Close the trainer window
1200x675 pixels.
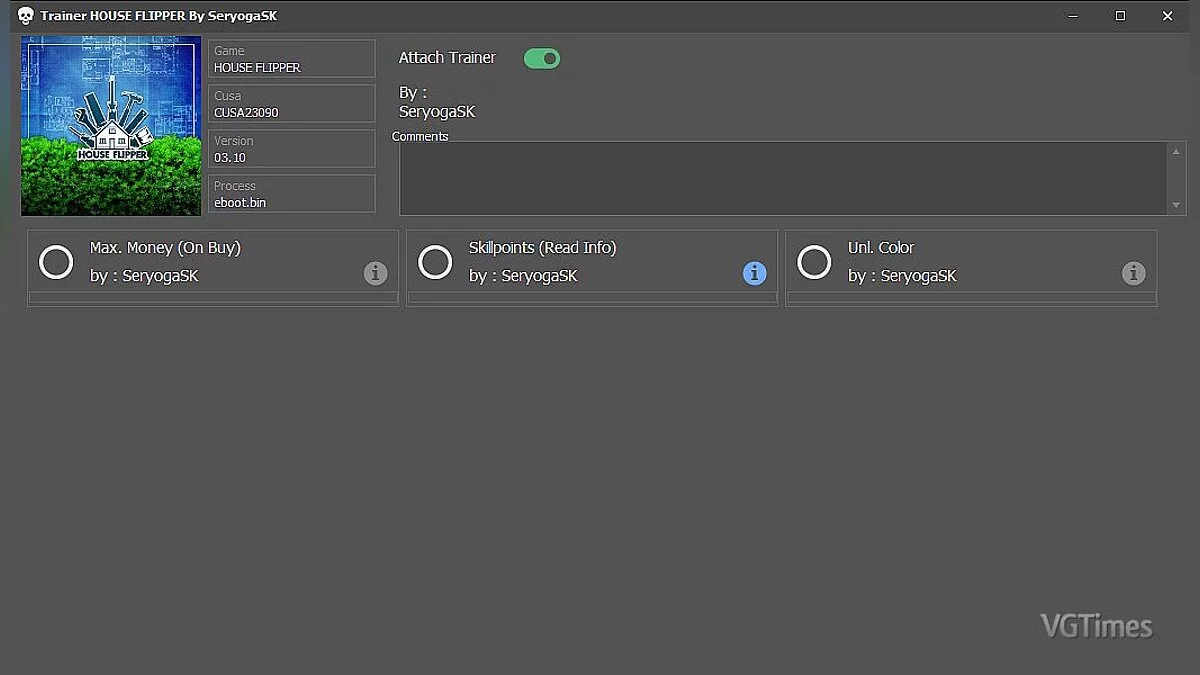(1167, 16)
